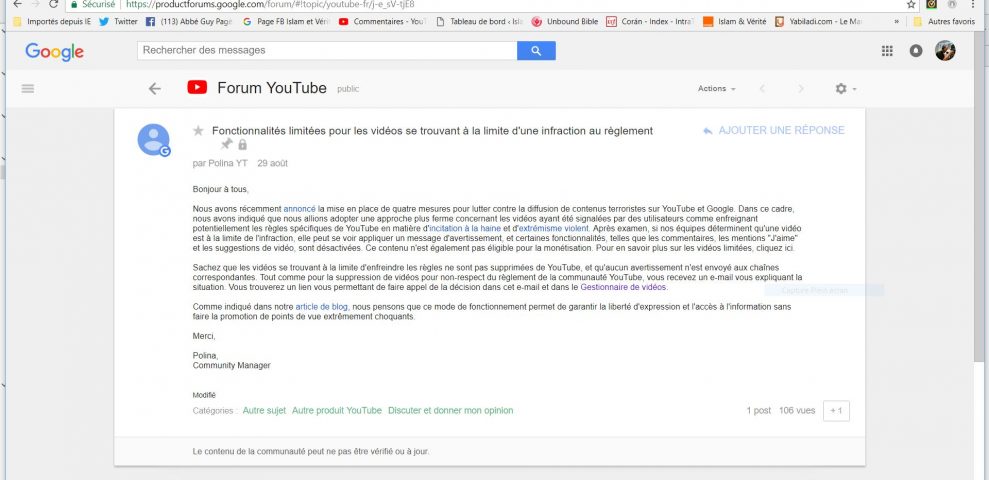Open the Corán Index bookmark

(x=650, y=21)
